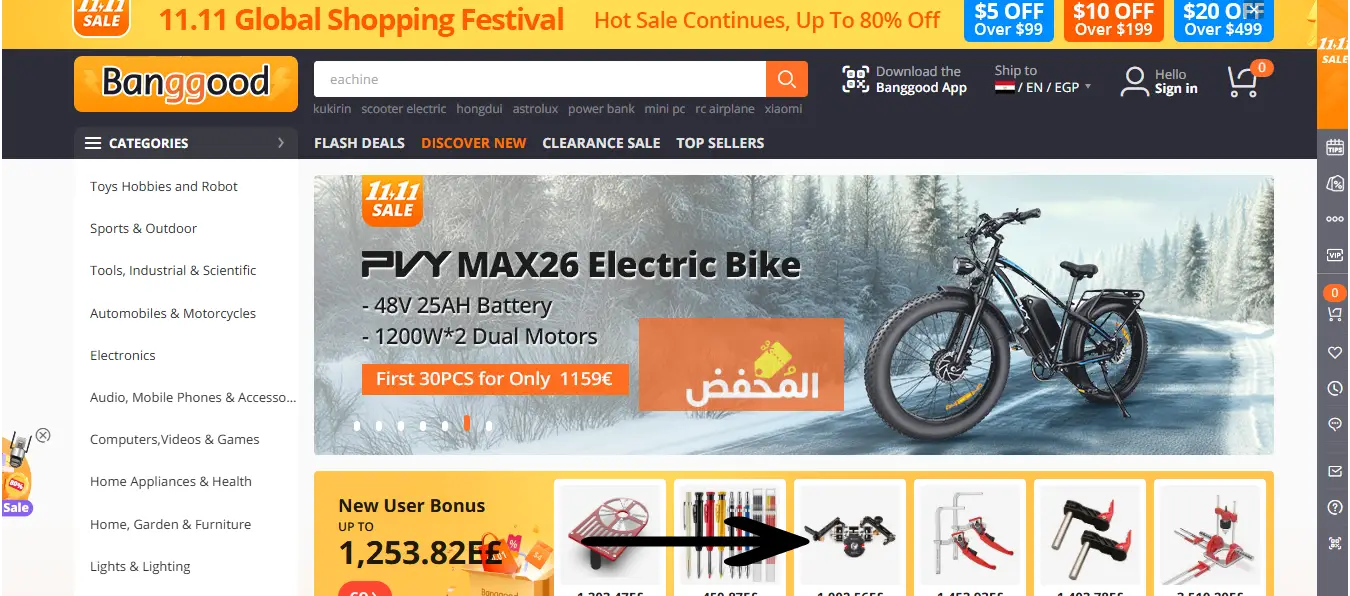Claim the $10 OFF Over $199 coupon
1350x596 pixels.
(1113, 20)
